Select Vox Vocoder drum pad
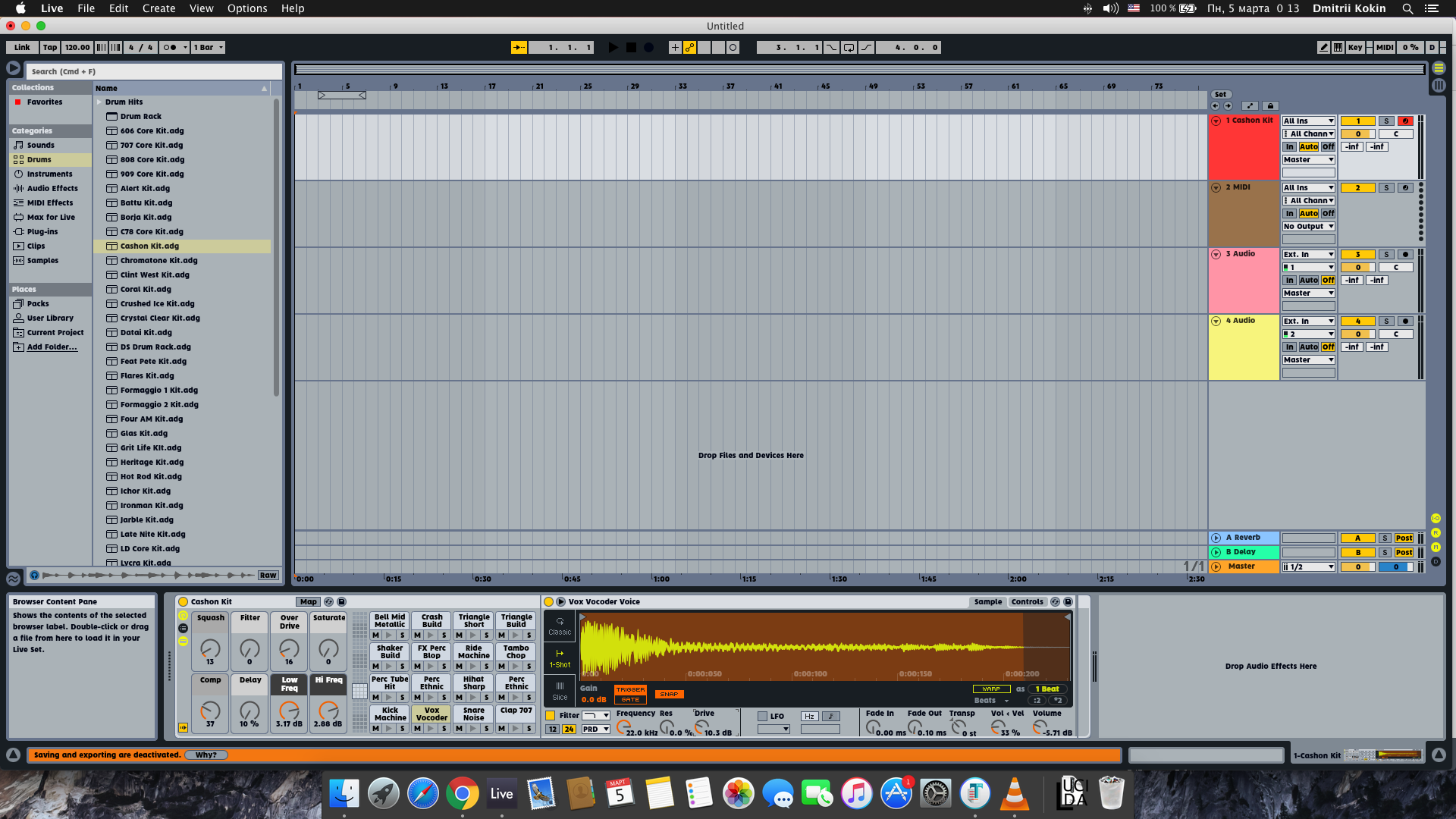The height and width of the screenshot is (819, 1456). pyautogui.click(x=431, y=714)
